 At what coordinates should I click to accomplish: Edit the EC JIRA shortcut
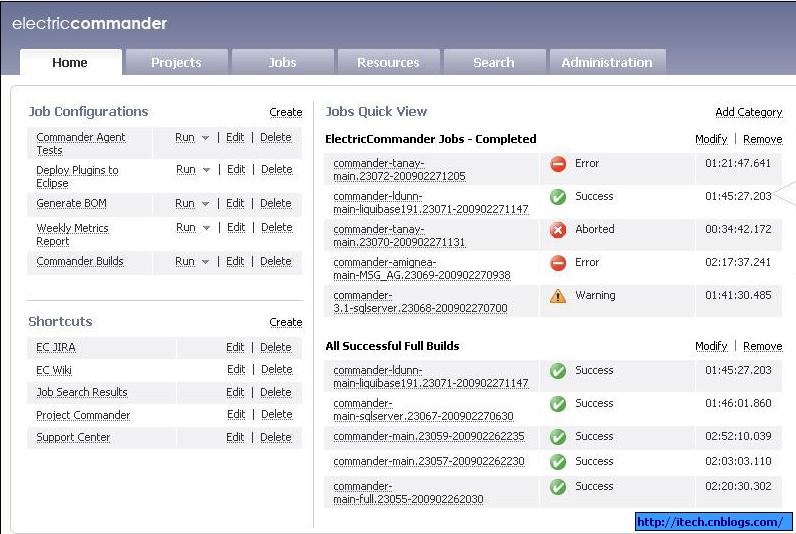pos(235,348)
